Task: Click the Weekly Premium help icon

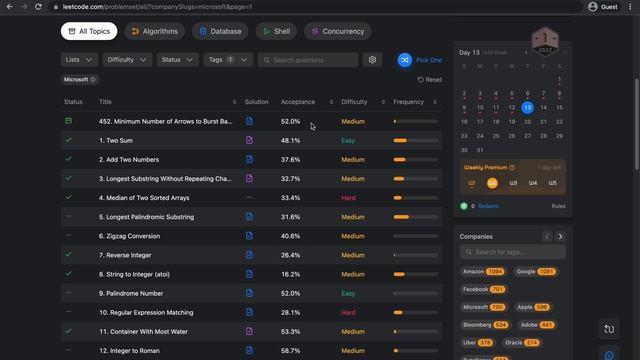Action: click(512, 167)
